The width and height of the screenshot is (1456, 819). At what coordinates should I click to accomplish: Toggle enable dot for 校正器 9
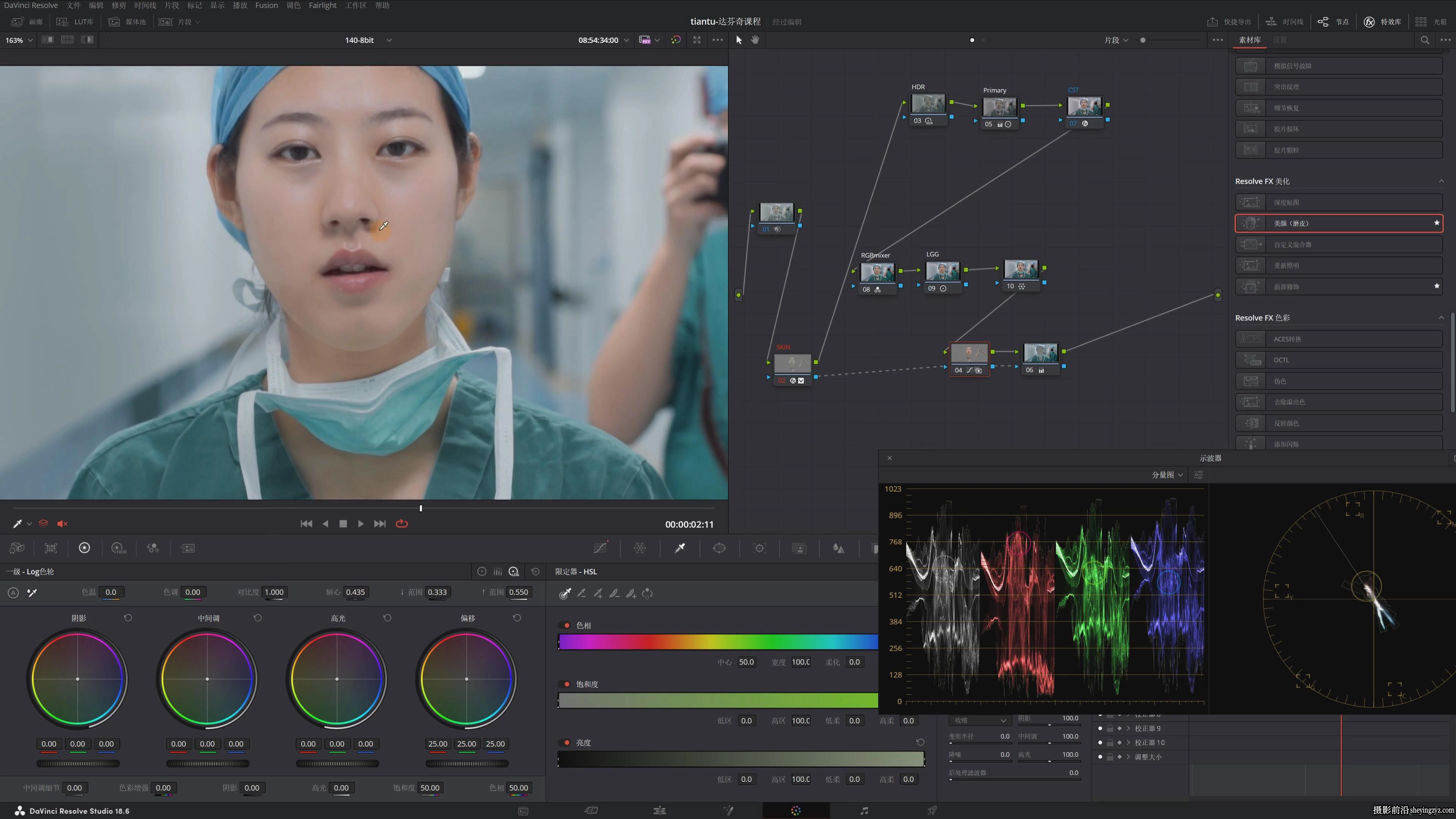point(1100,728)
